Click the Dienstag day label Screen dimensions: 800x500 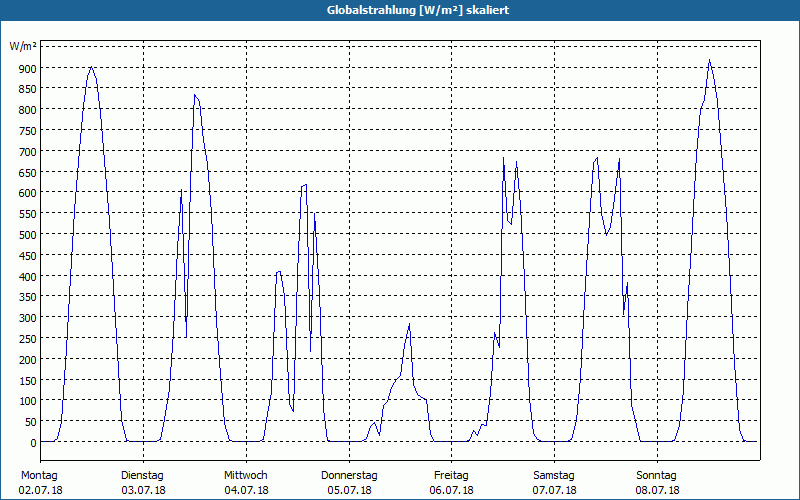tap(142, 476)
